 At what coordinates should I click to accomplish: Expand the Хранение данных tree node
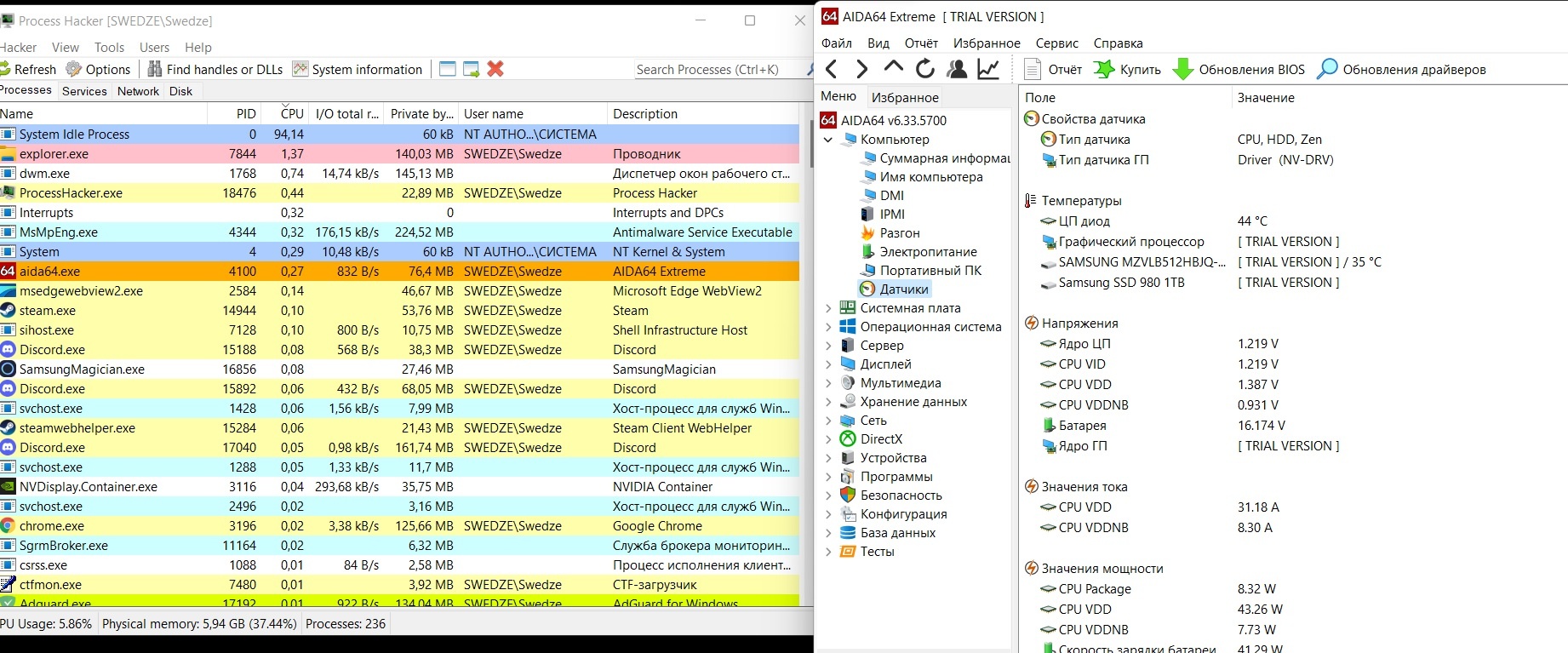click(x=828, y=402)
